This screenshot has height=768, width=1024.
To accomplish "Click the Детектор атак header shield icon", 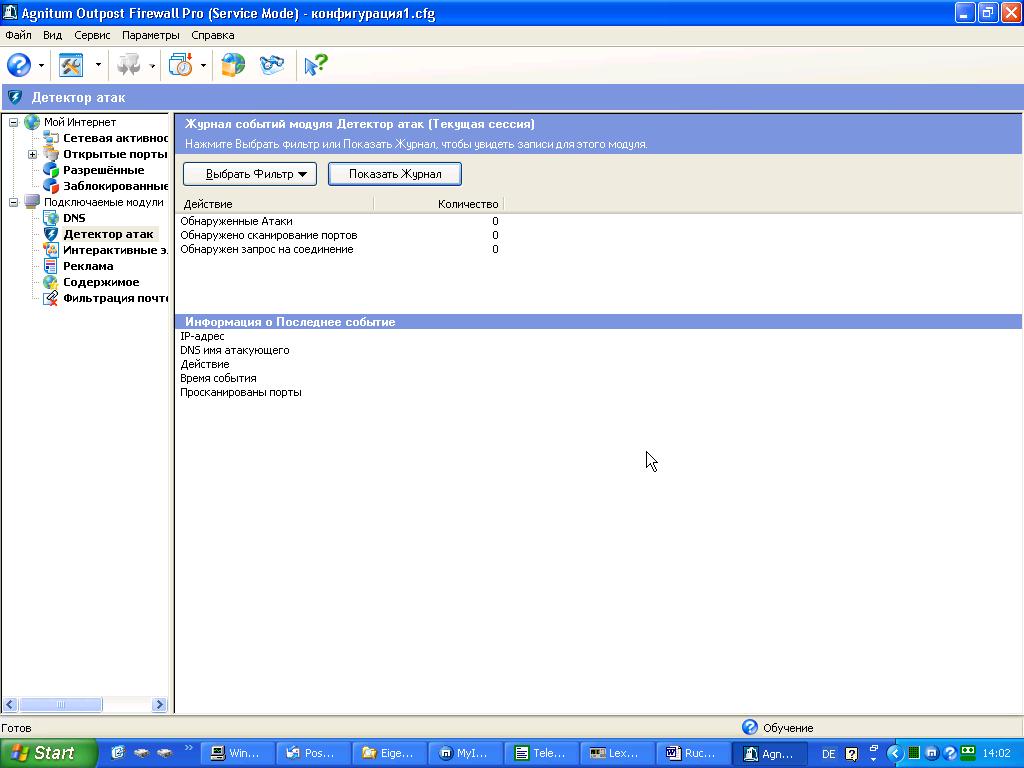I will point(15,98).
